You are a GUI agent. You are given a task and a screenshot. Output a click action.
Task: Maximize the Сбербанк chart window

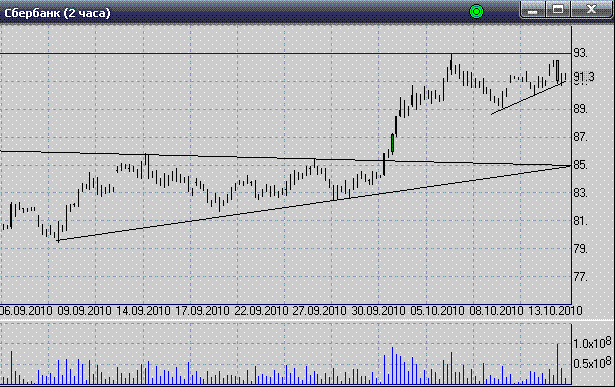click(558, 9)
